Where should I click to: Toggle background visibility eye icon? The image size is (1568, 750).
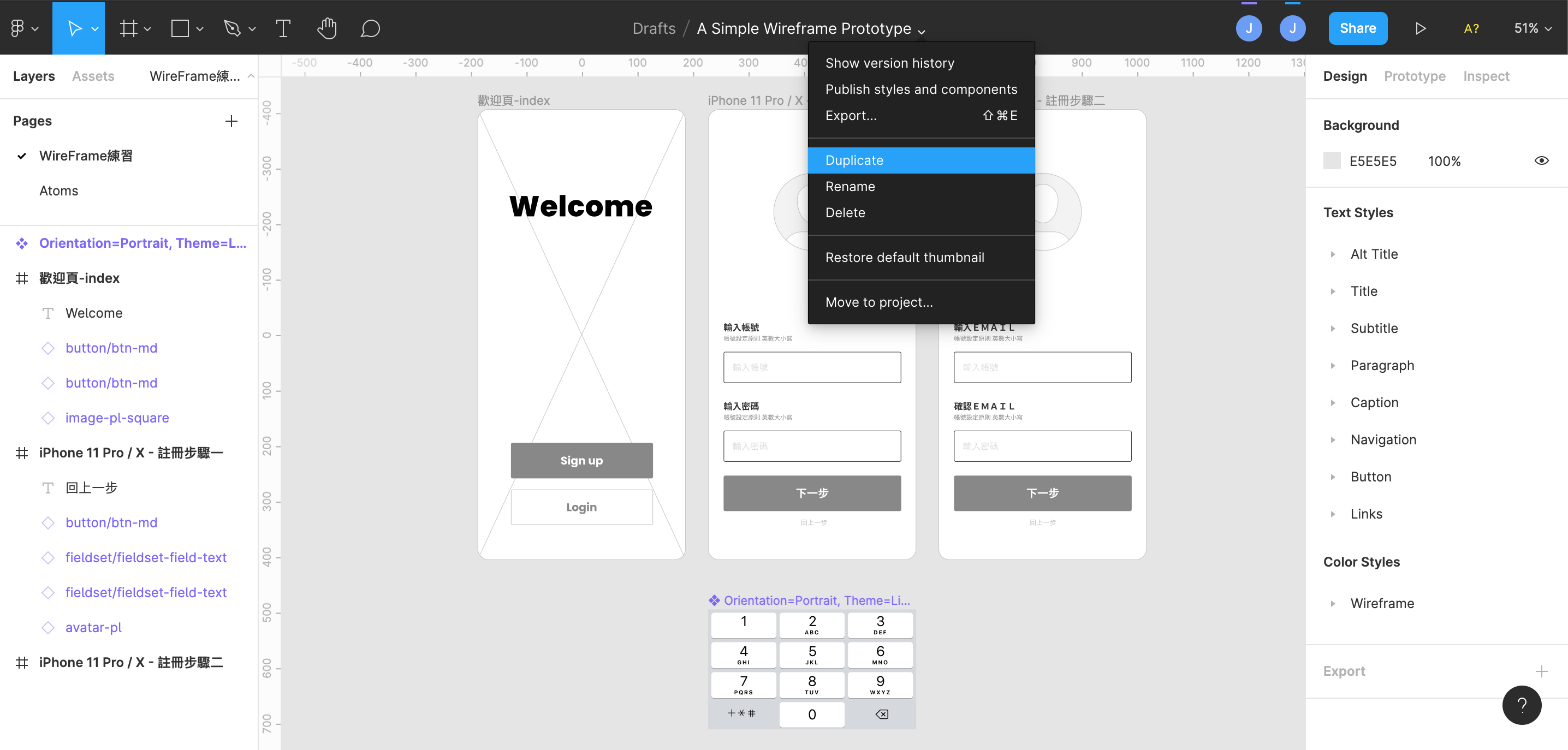click(1541, 160)
